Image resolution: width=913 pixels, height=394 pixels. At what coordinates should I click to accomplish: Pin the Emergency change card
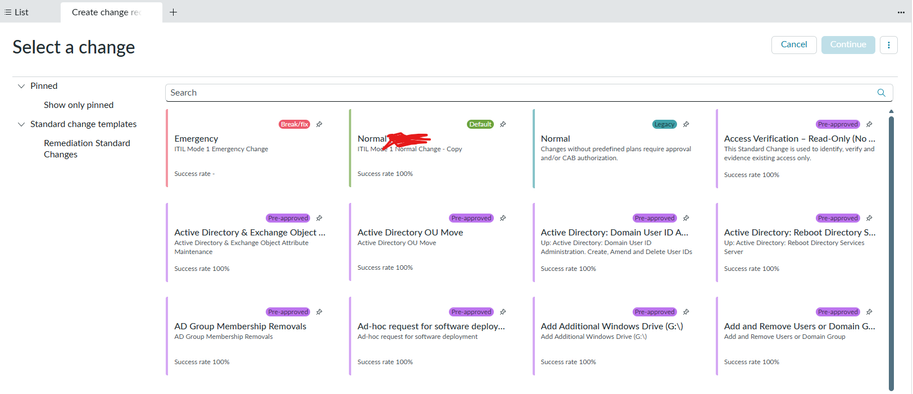tap(319, 124)
